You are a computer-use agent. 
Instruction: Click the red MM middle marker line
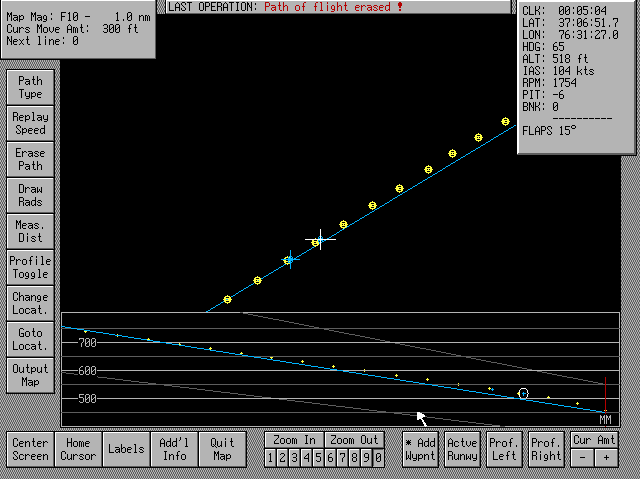coord(605,396)
